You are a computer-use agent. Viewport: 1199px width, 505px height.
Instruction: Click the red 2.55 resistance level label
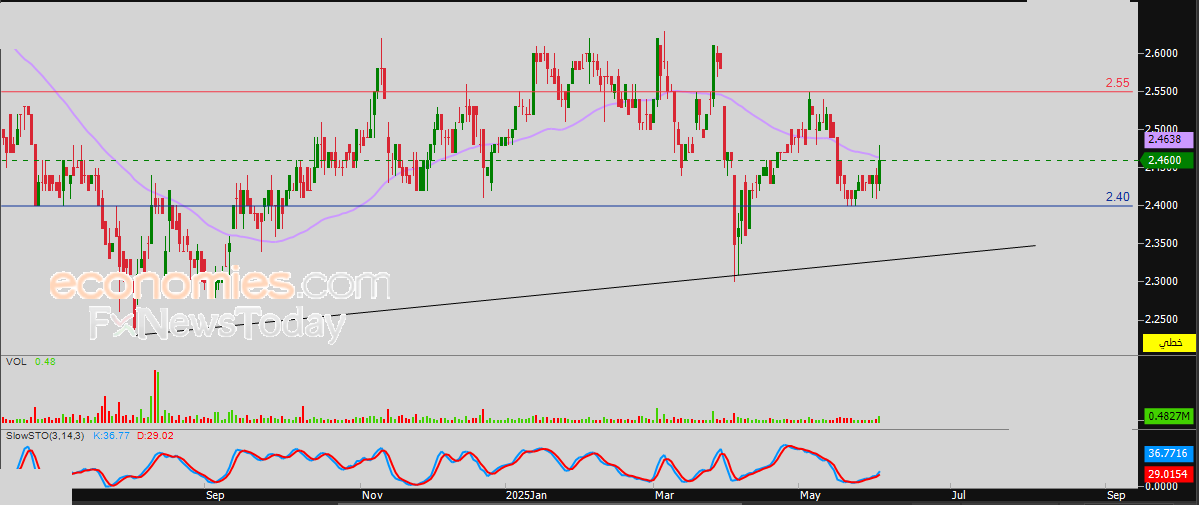(1117, 83)
